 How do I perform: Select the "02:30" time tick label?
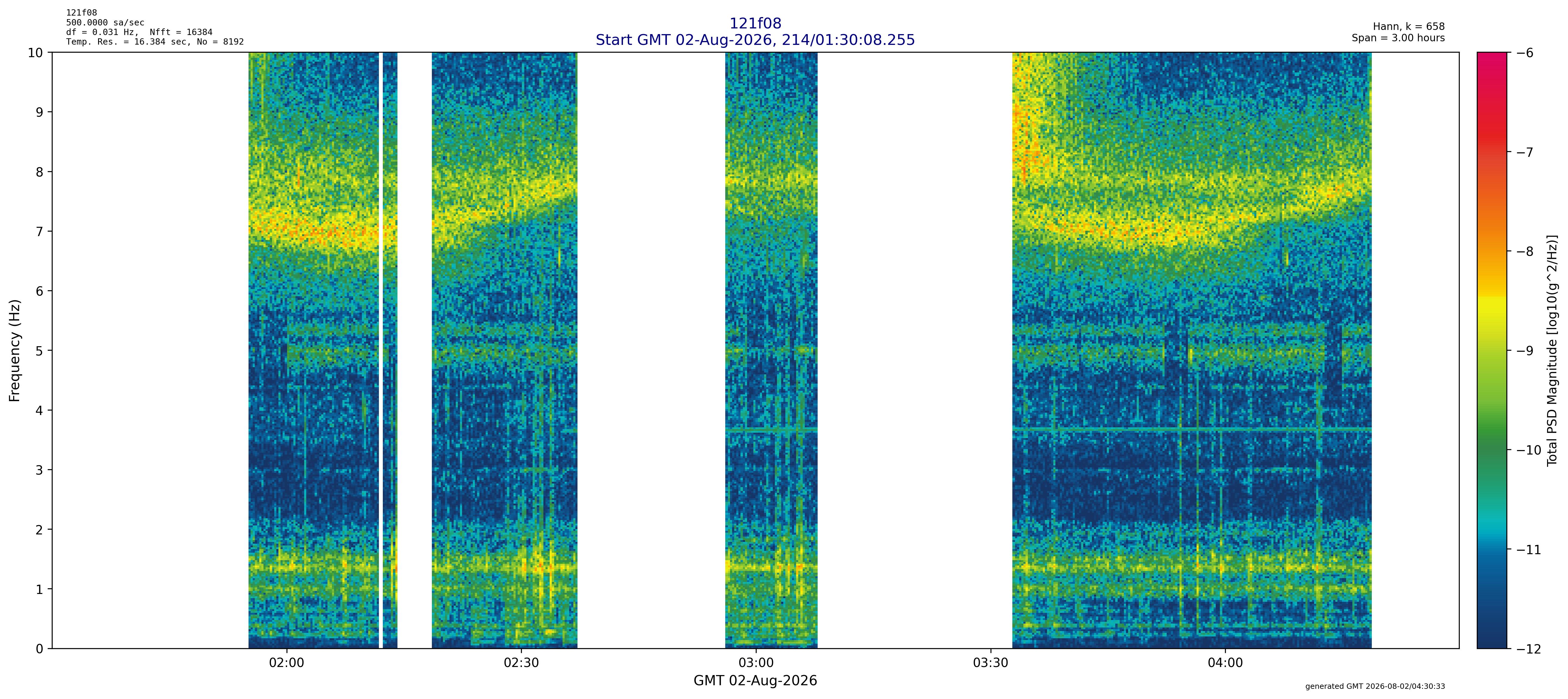point(521,663)
